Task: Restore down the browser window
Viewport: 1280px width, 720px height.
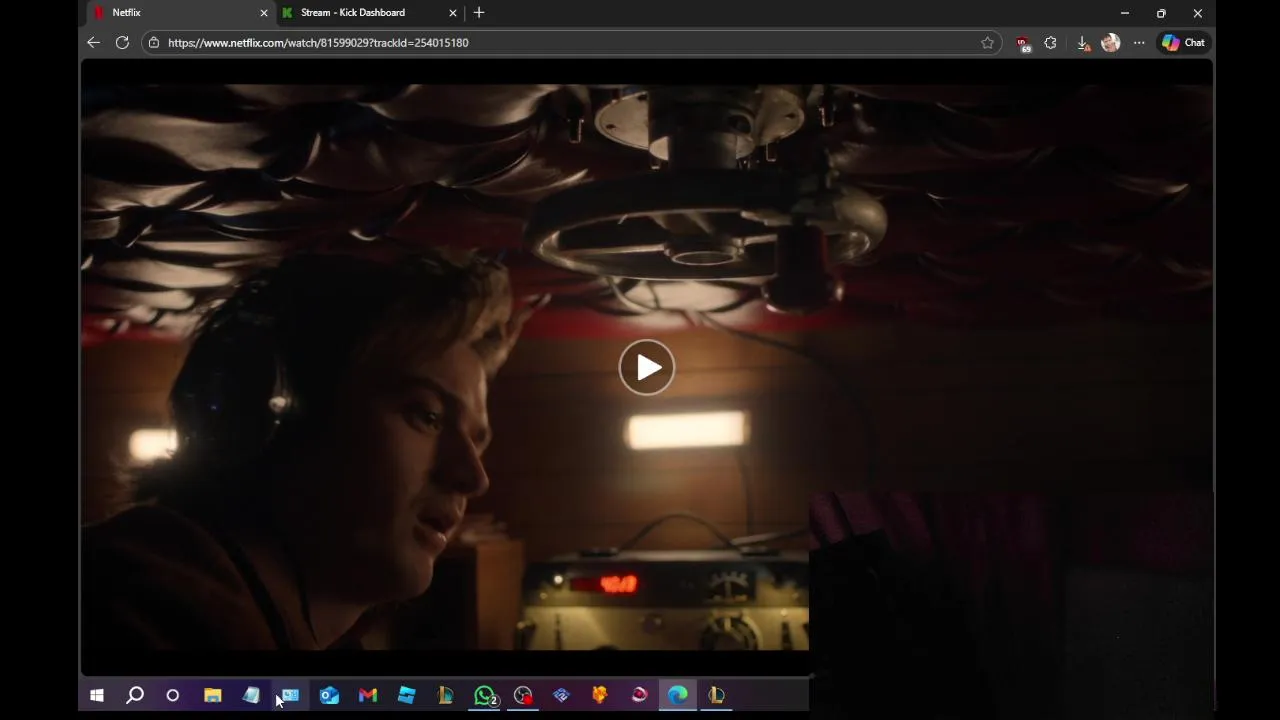Action: coord(1161,13)
